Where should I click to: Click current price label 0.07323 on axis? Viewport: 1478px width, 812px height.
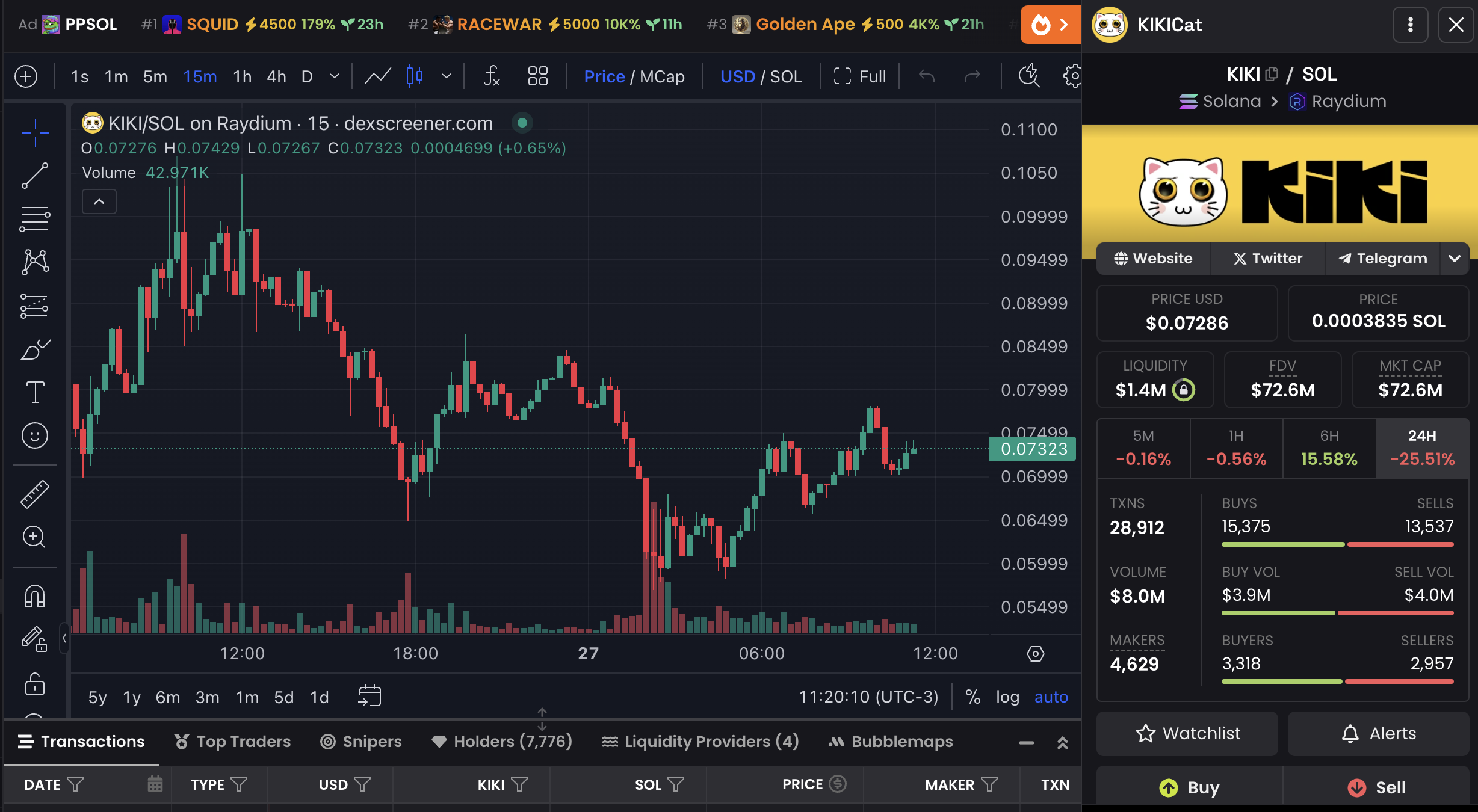point(1033,449)
